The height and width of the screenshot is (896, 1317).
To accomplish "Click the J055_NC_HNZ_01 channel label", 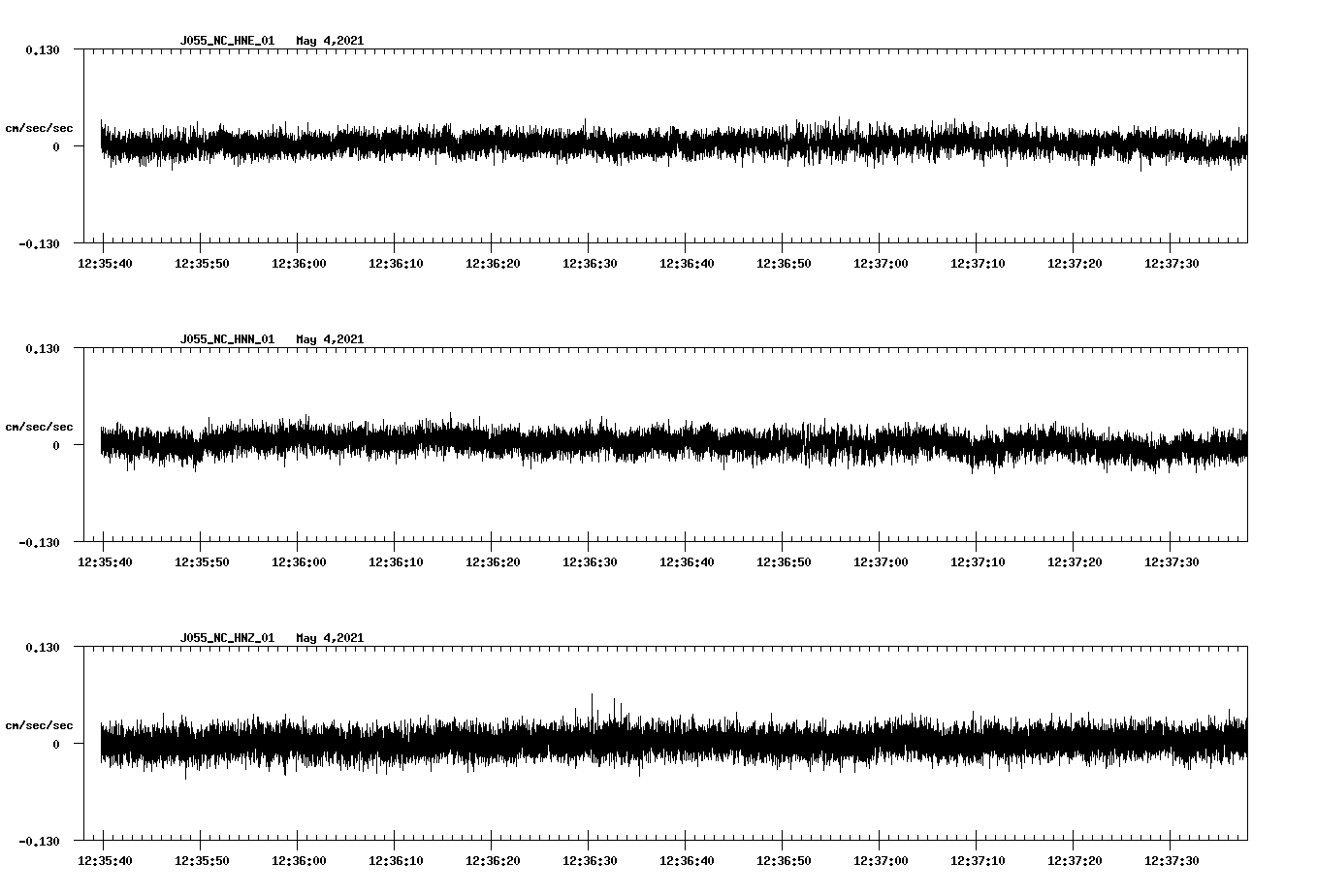I will (226, 638).
